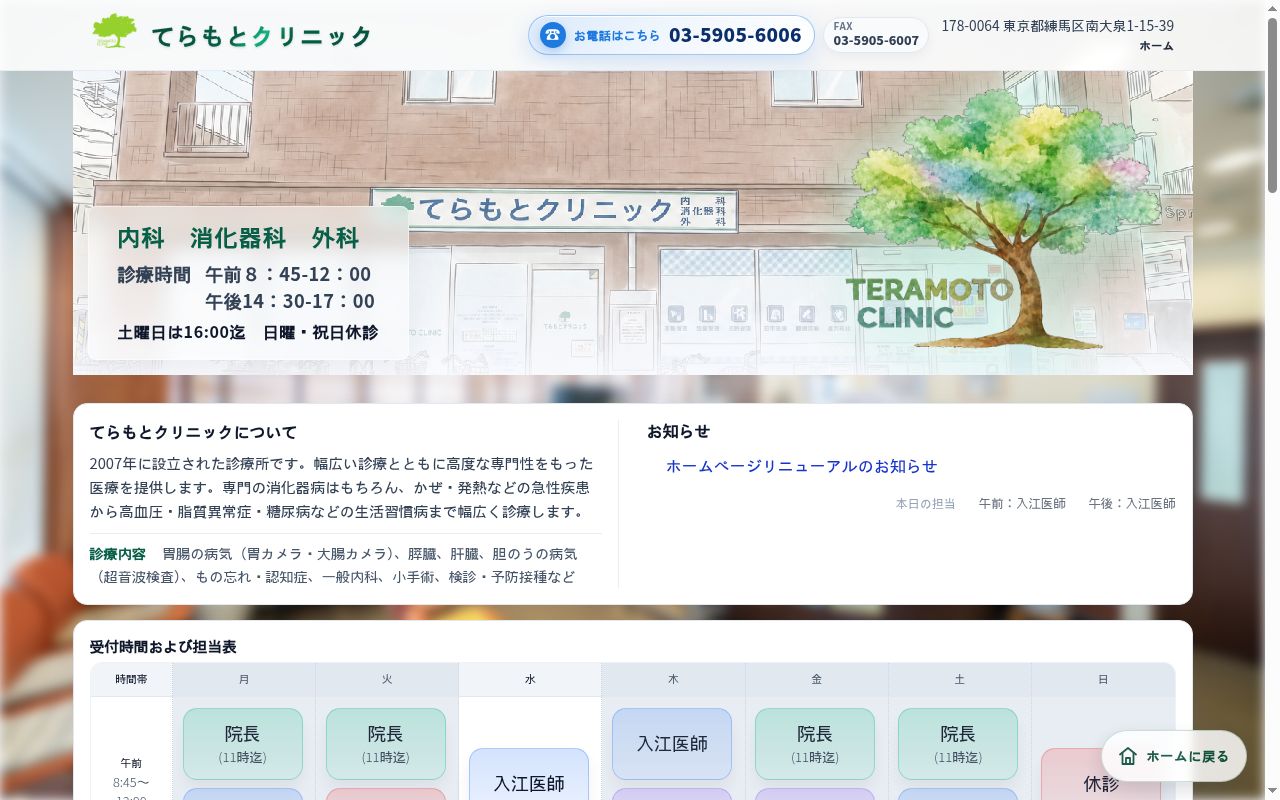Open ホームページリニューアルのお知らせ link
Viewport: 1280px width, 800px height.
801,466
